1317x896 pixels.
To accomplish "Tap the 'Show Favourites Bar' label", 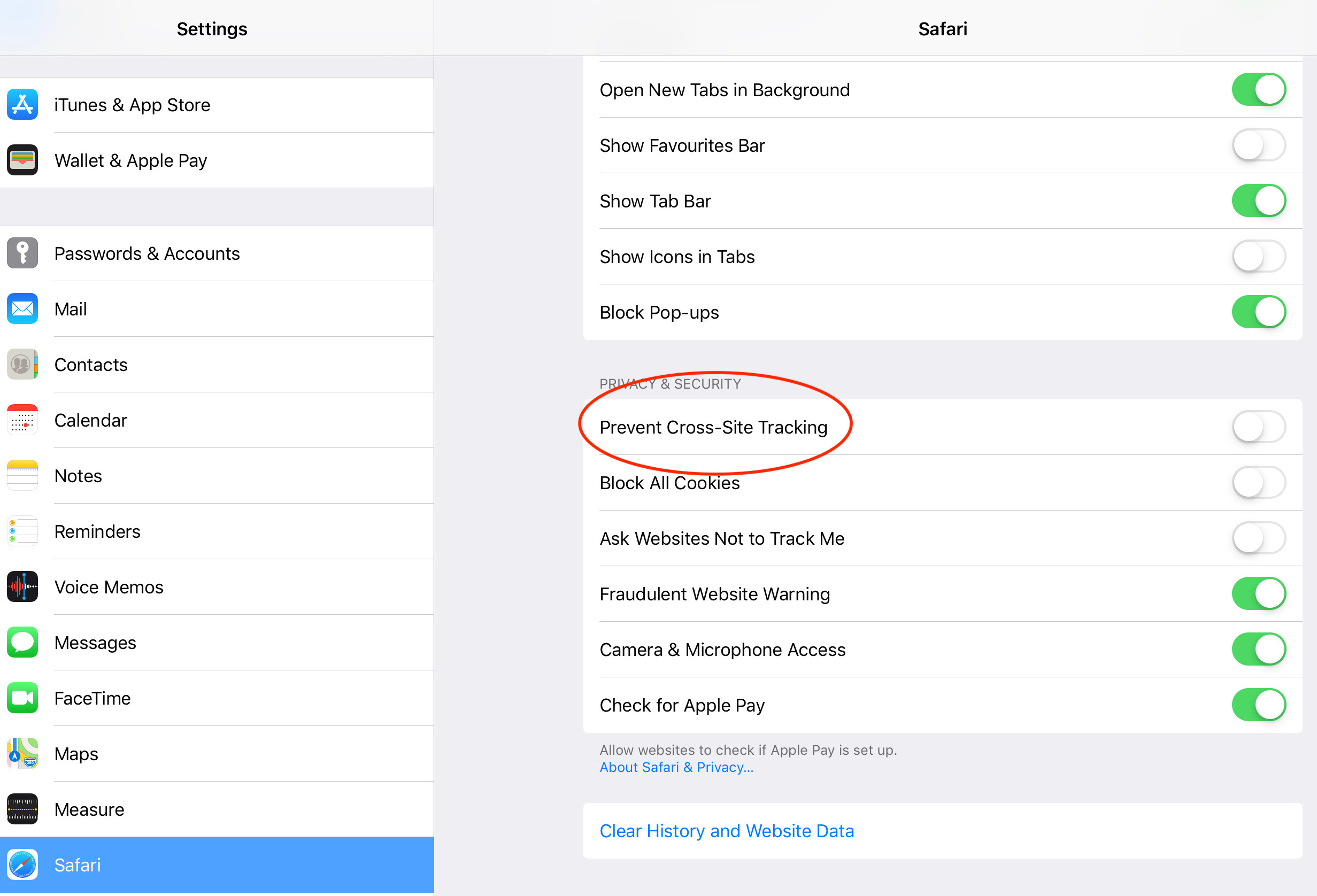I will point(682,145).
